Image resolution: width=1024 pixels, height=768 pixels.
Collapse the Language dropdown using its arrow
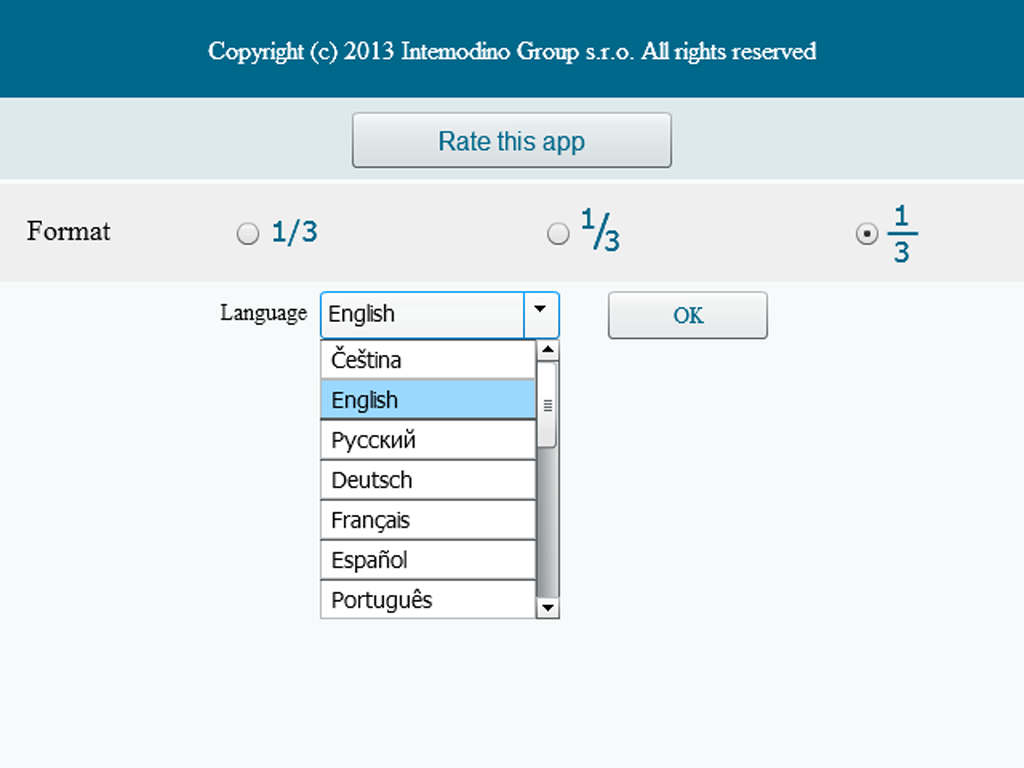tap(541, 314)
